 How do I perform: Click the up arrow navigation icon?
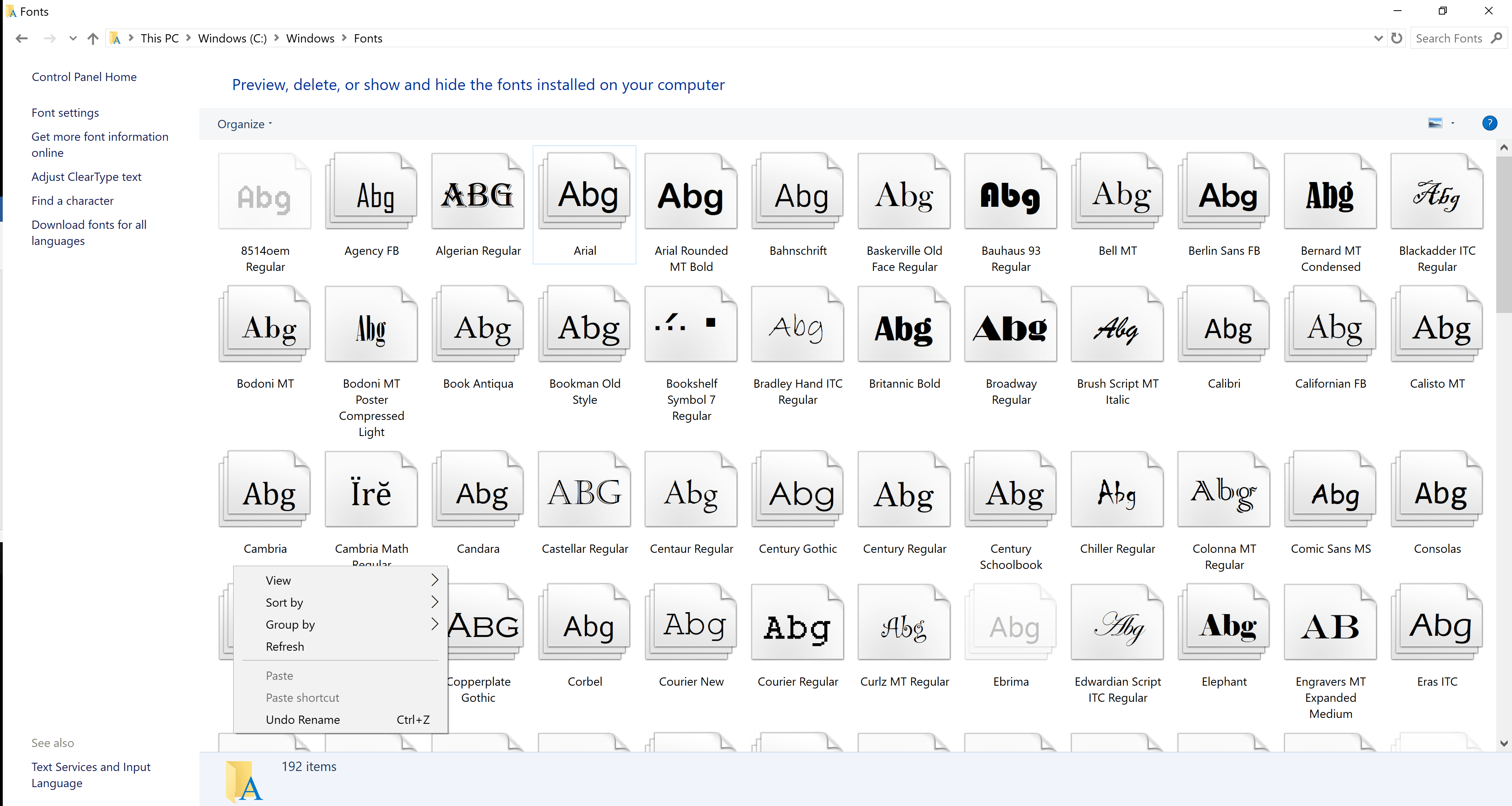[x=93, y=39]
